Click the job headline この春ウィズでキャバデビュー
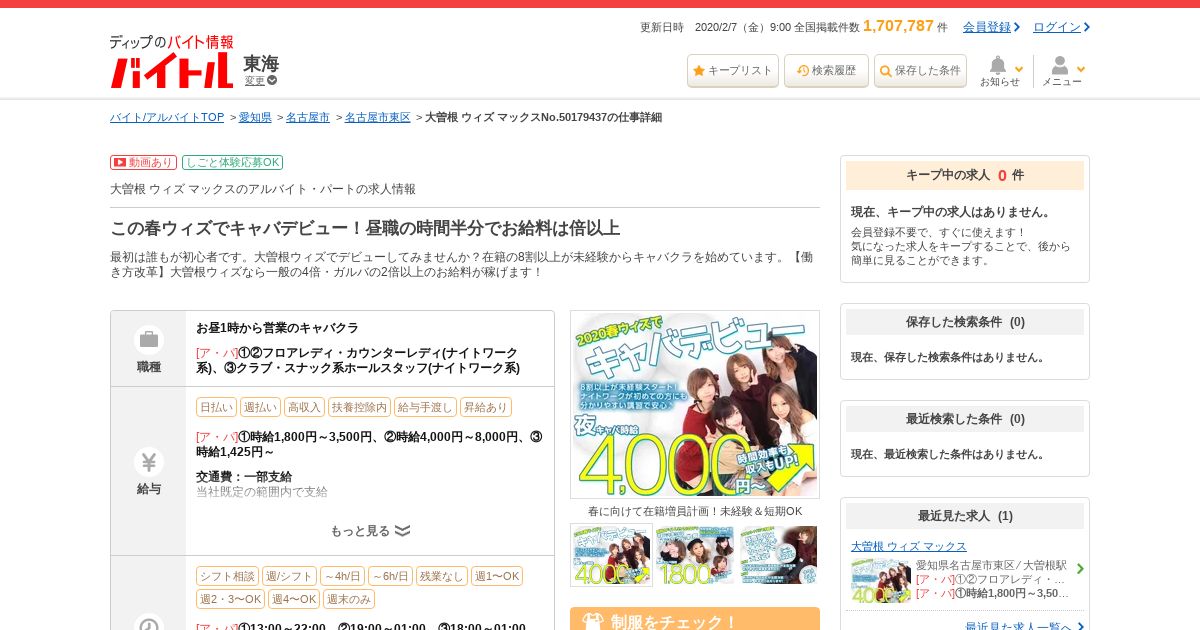Viewport: 1200px width, 630px height. point(365,228)
